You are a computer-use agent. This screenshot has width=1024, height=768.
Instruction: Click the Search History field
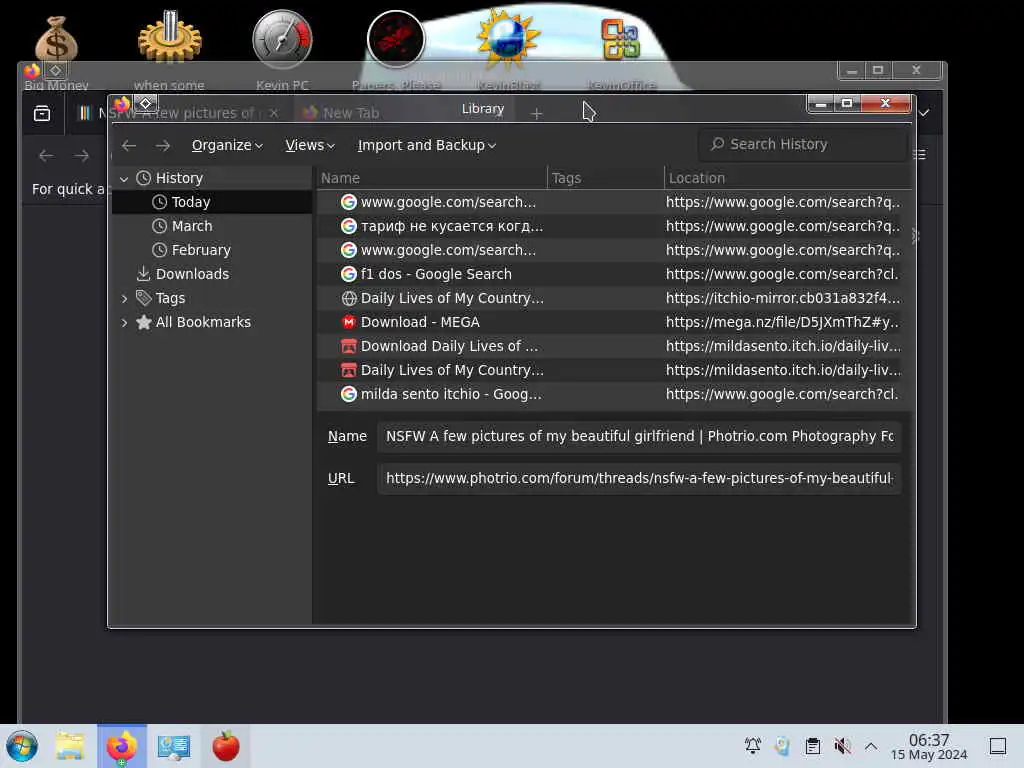803,144
